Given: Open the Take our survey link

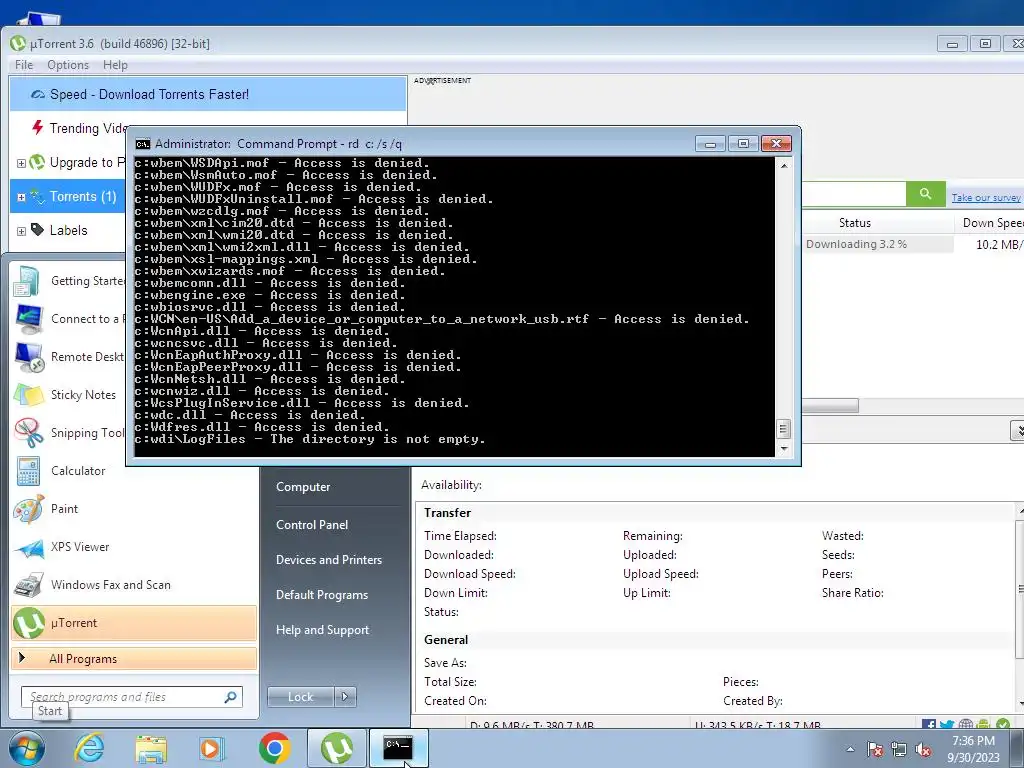Looking at the screenshot, I should (985, 197).
